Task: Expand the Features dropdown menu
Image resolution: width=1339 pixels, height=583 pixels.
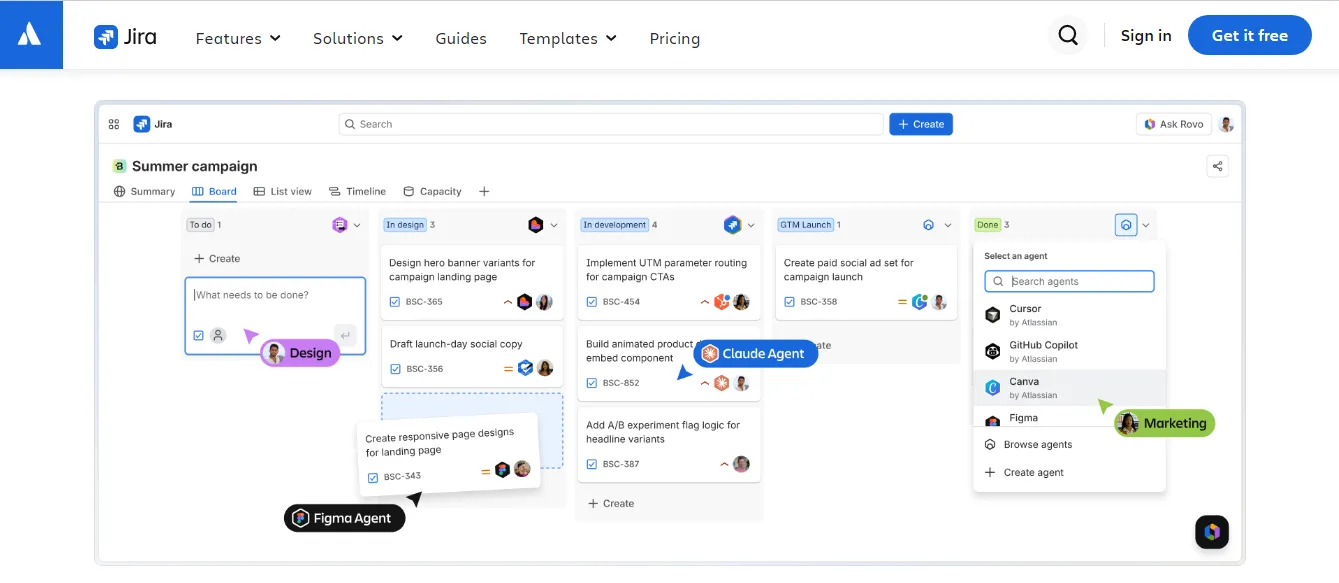Action: click(x=238, y=38)
